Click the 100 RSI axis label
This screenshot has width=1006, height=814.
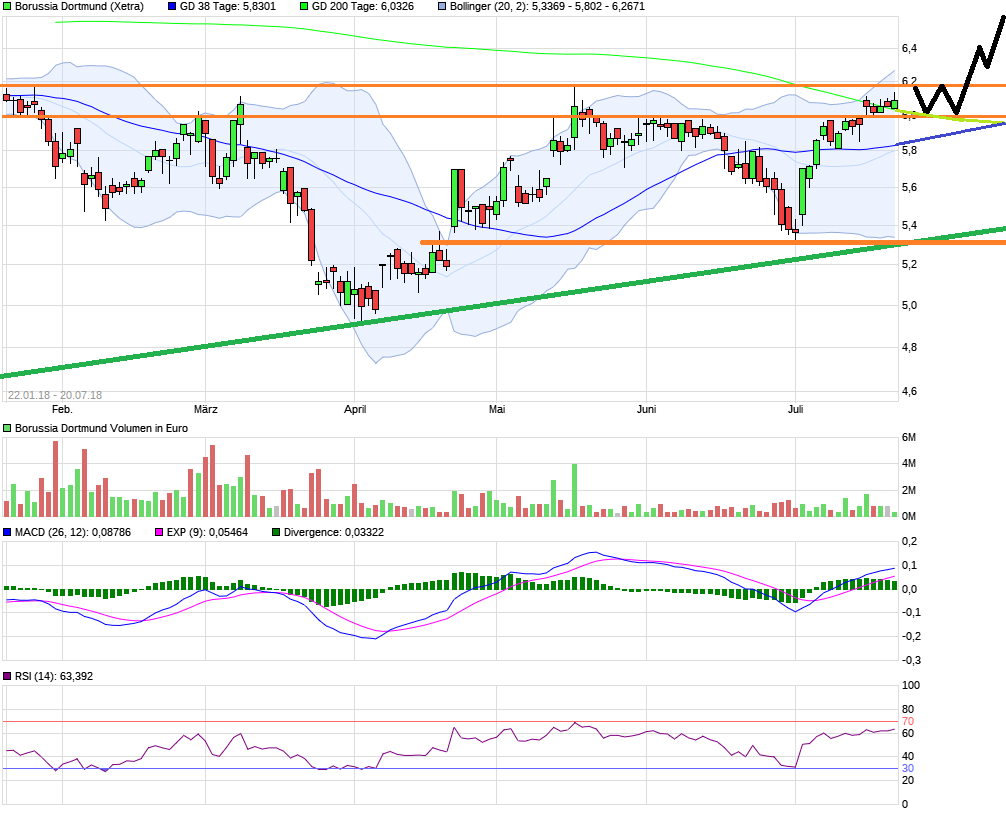click(911, 685)
